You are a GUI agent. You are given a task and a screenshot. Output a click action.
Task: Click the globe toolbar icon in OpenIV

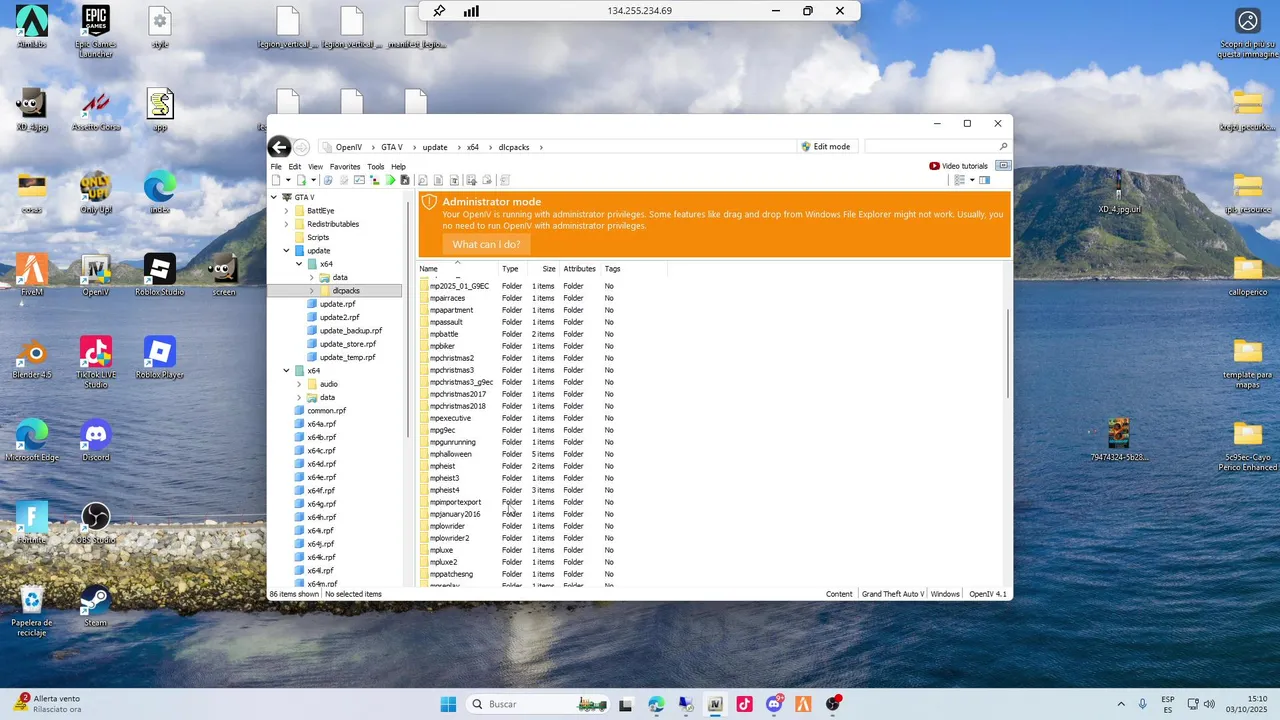[328, 180]
